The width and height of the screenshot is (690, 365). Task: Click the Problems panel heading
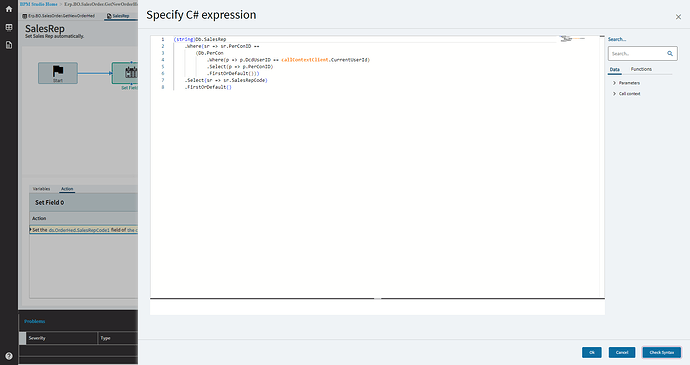pyautogui.click(x=35, y=321)
